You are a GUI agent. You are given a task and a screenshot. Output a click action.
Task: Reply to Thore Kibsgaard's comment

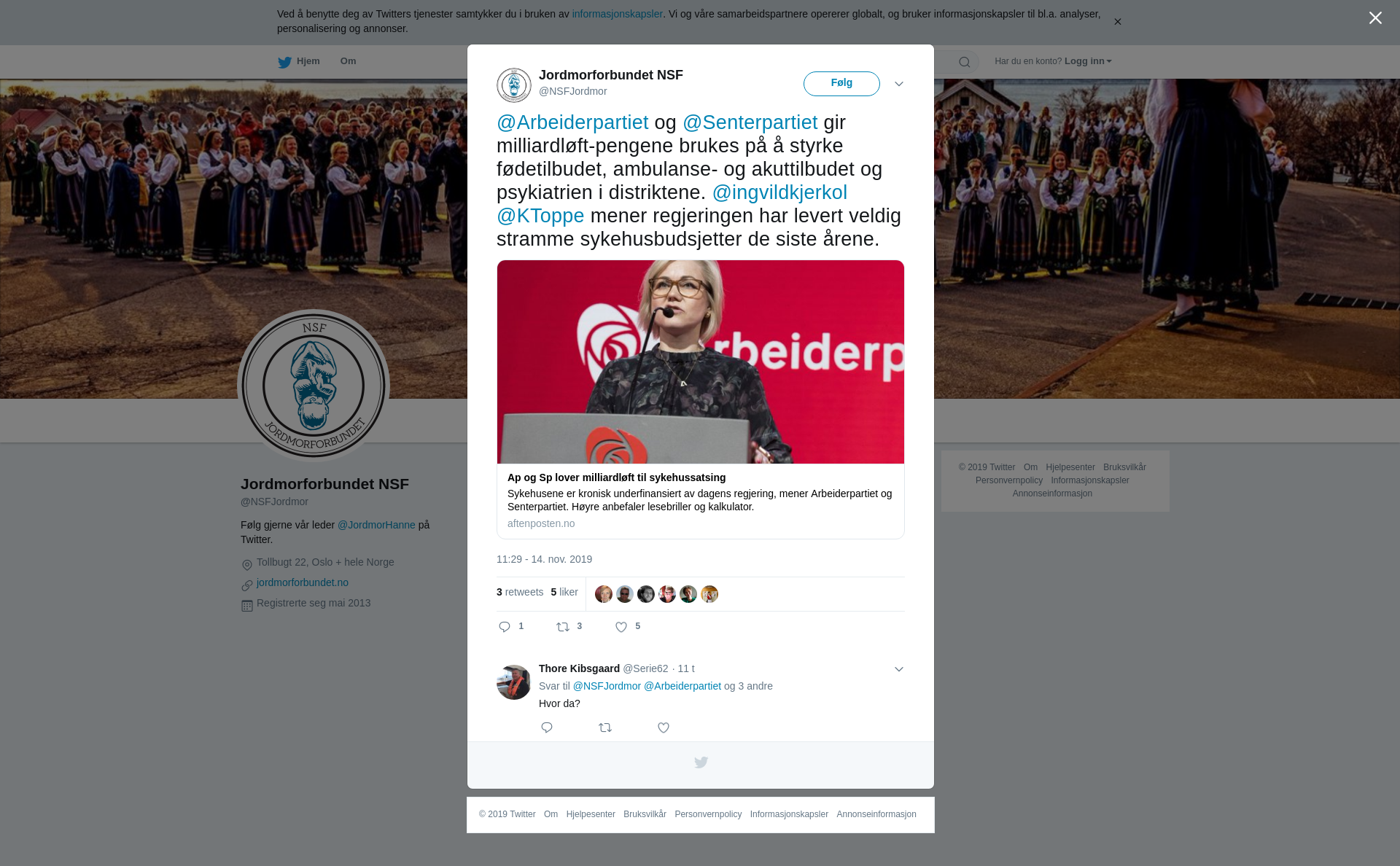click(x=547, y=727)
